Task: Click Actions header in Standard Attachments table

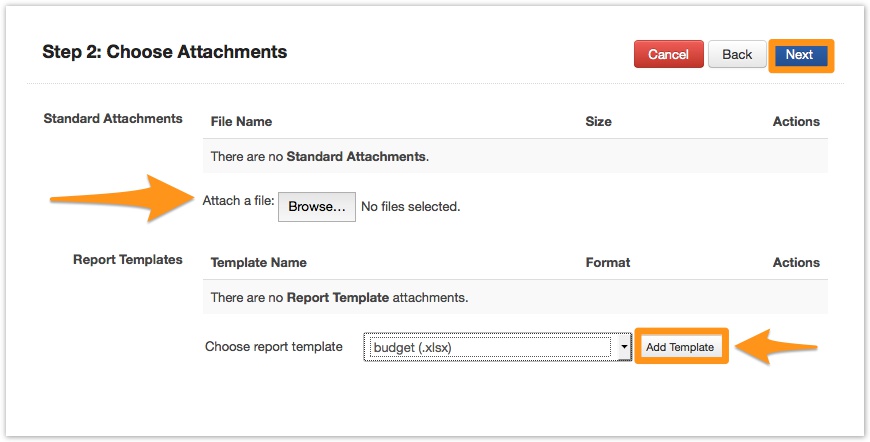Action: 796,122
